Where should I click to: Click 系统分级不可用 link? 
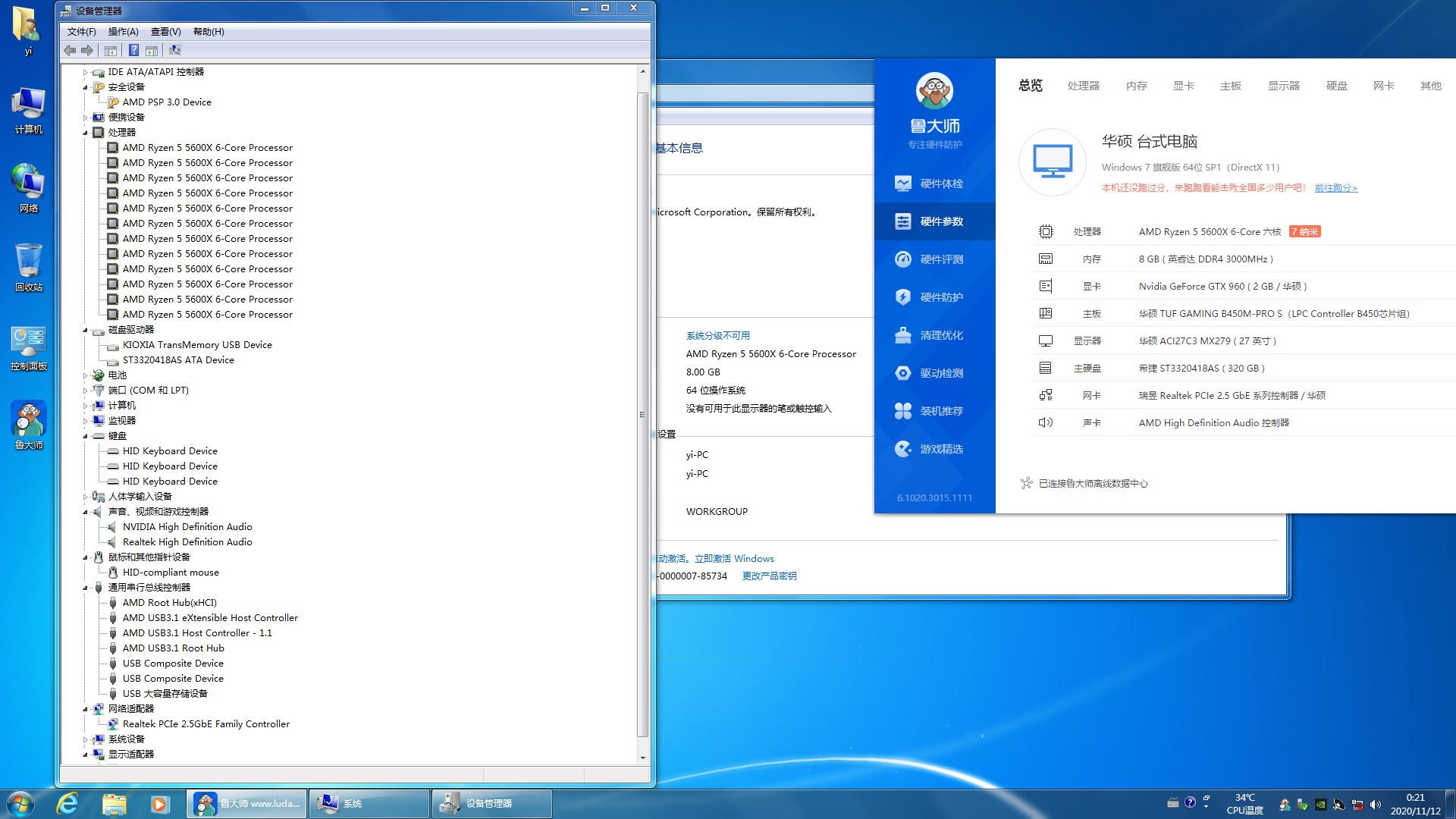click(717, 336)
